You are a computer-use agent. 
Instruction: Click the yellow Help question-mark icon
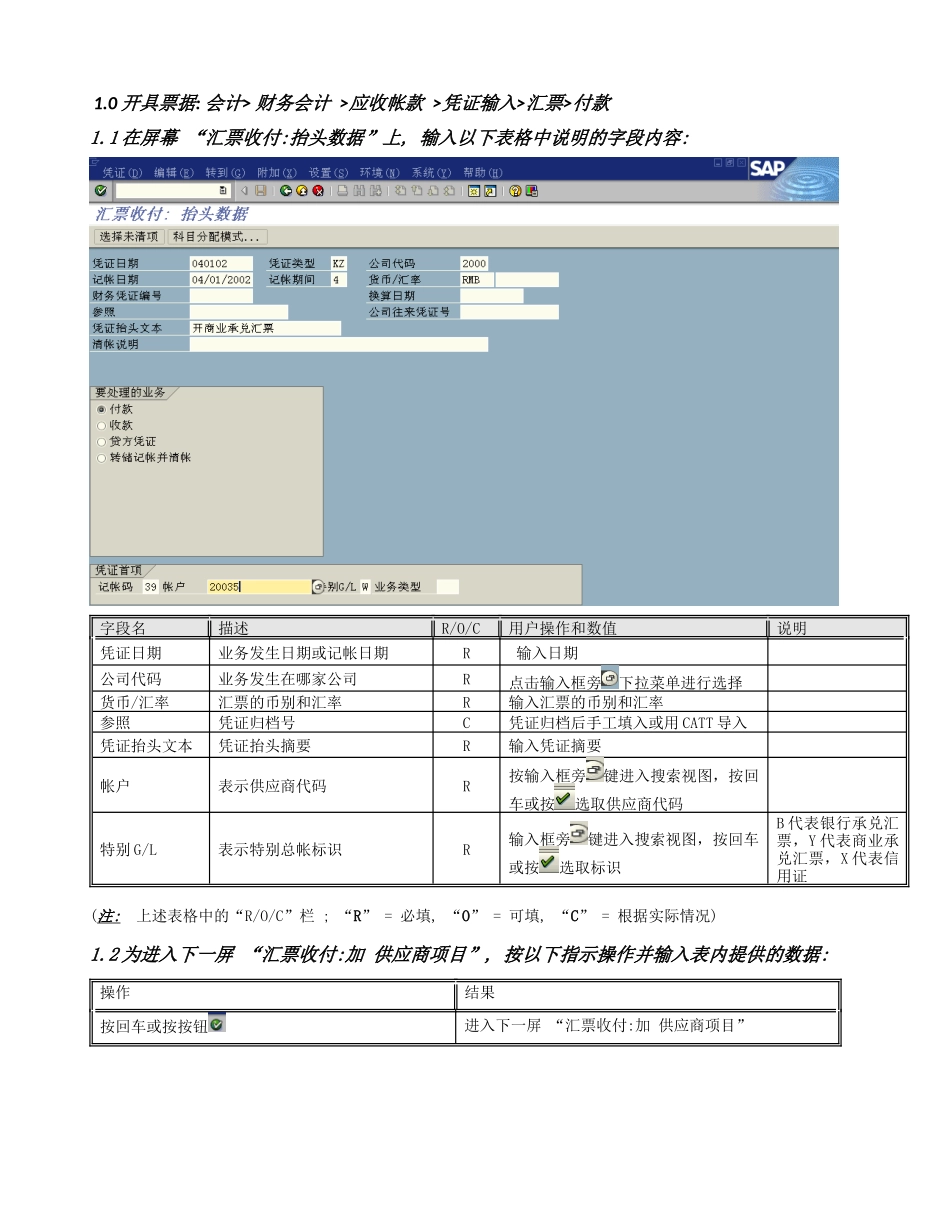point(515,190)
